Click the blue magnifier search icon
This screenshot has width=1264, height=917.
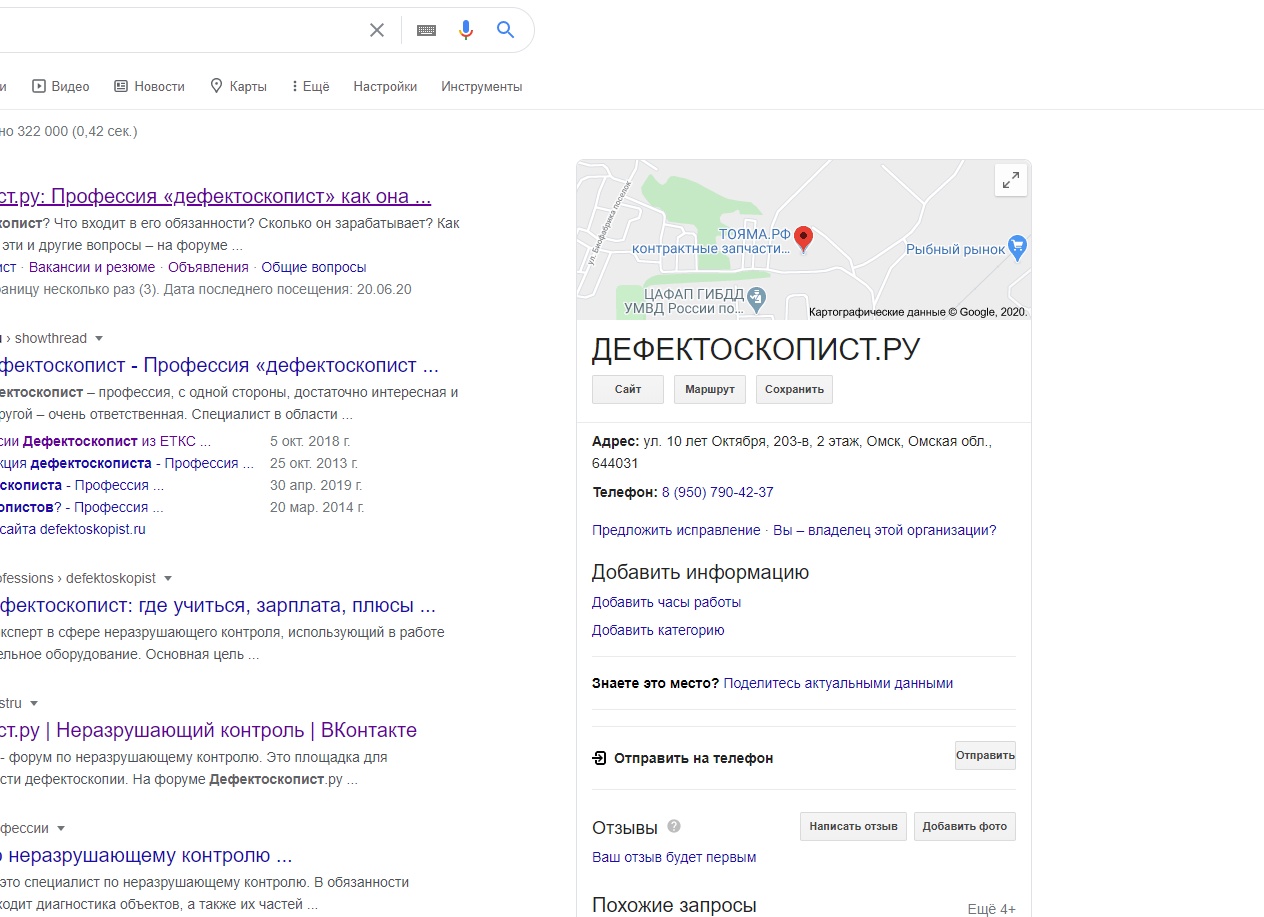click(x=506, y=30)
